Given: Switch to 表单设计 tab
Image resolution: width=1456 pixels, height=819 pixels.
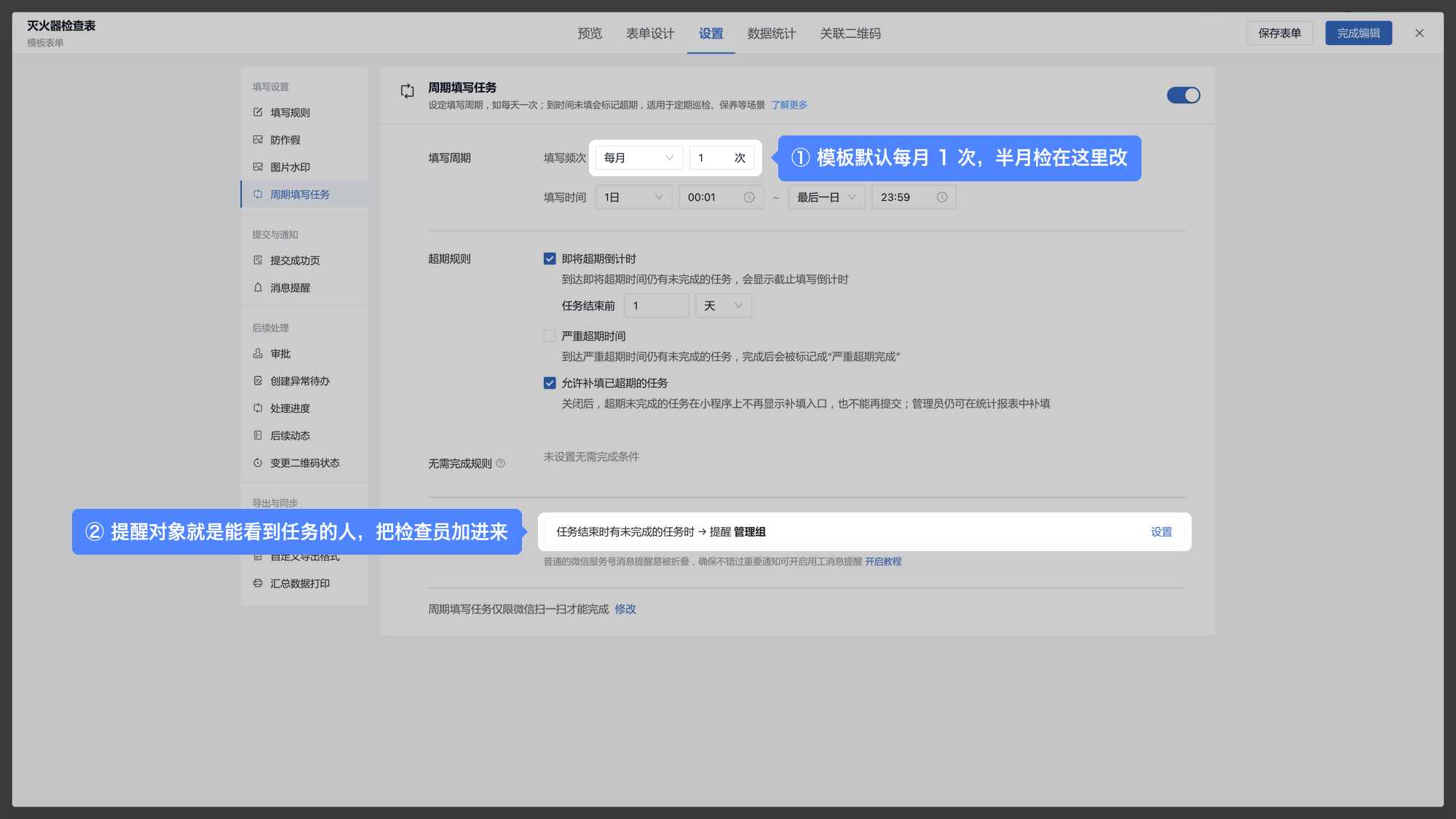Looking at the screenshot, I should pos(650,33).
